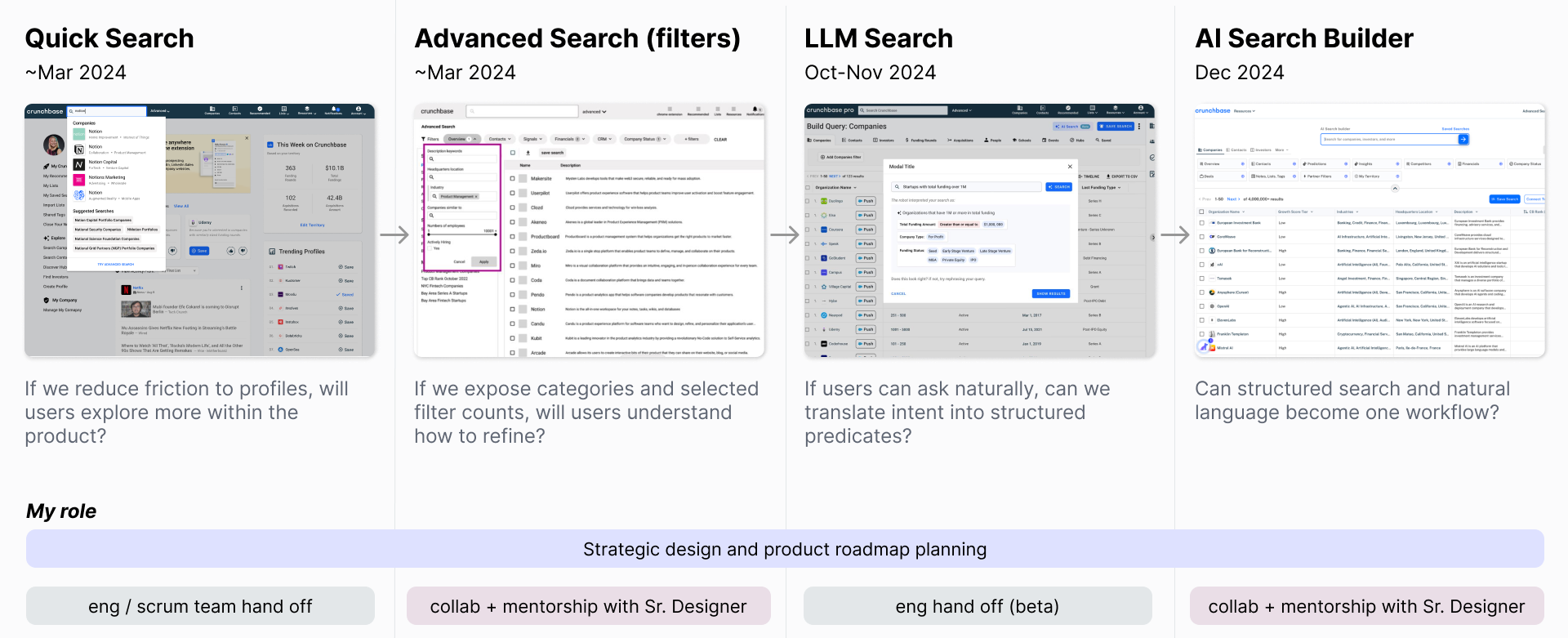The image size is (1568, 638).
Task: Open the Company Status filter dropdown
Action: 645,140
